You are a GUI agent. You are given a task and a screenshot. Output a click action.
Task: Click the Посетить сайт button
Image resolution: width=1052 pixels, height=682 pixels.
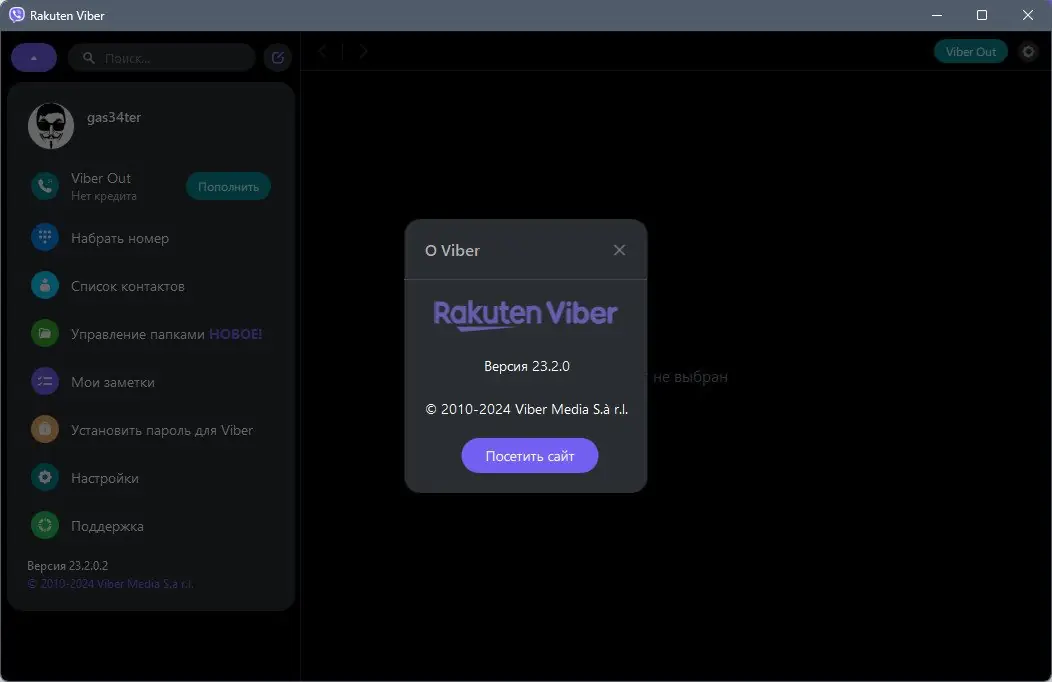(x=529, y=456)
